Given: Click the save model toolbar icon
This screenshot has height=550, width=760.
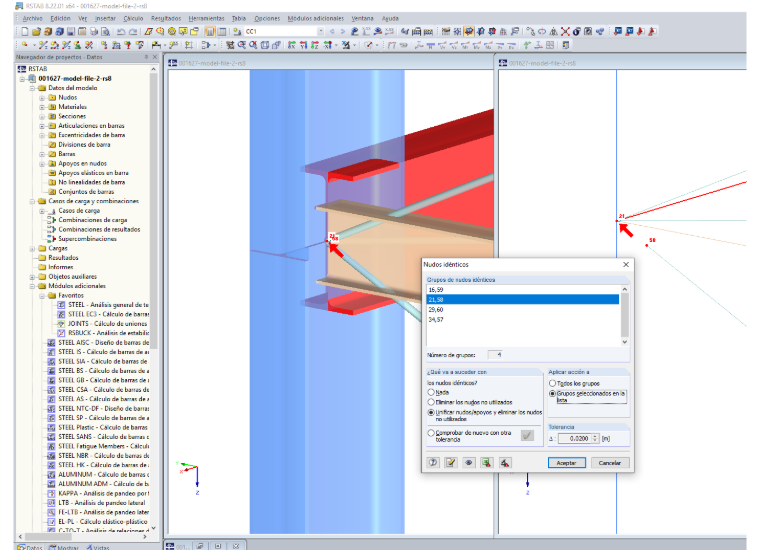Looking at the screenshot, I should [x=71, y=31].
